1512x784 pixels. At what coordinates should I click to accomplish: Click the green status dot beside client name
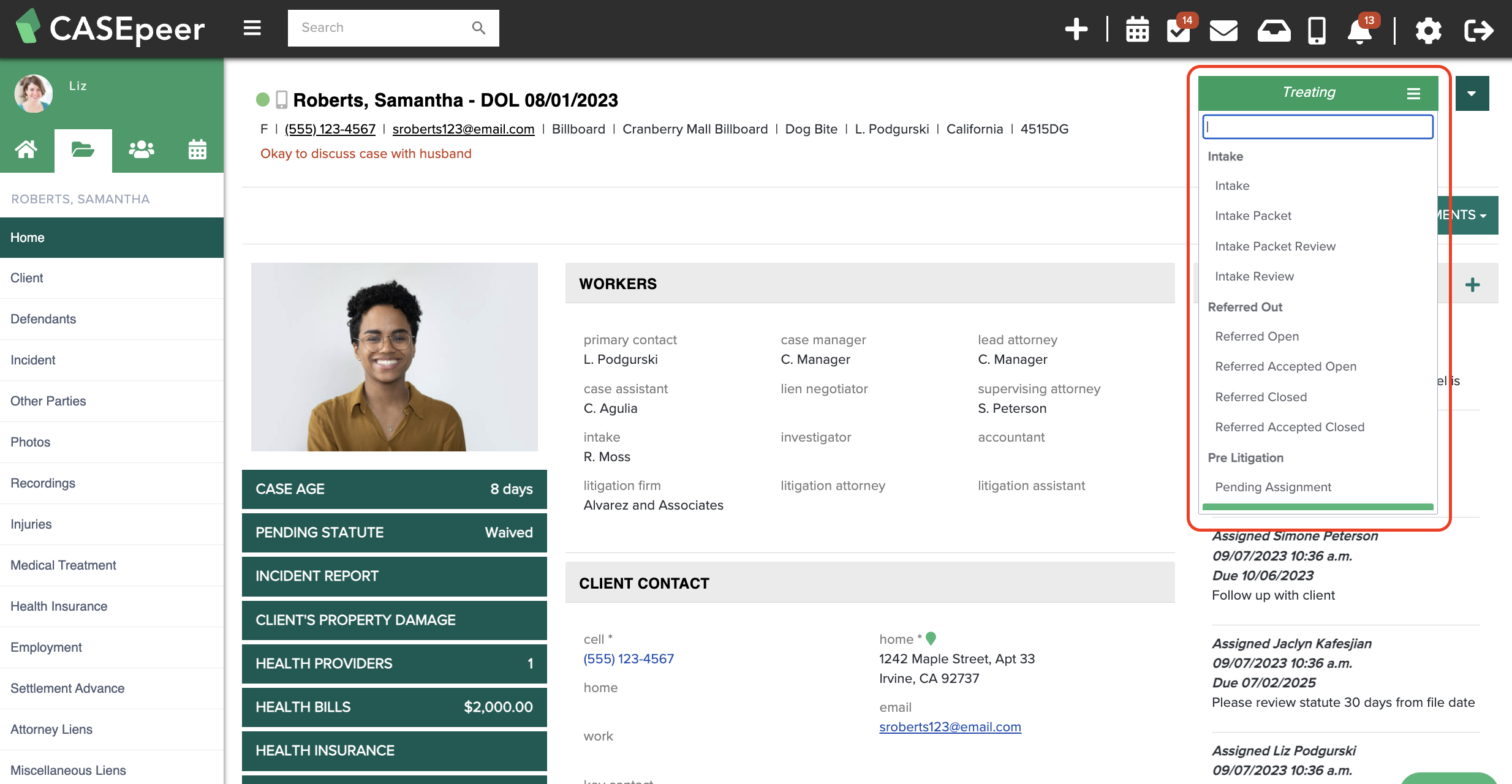click(x=263, y=99)
